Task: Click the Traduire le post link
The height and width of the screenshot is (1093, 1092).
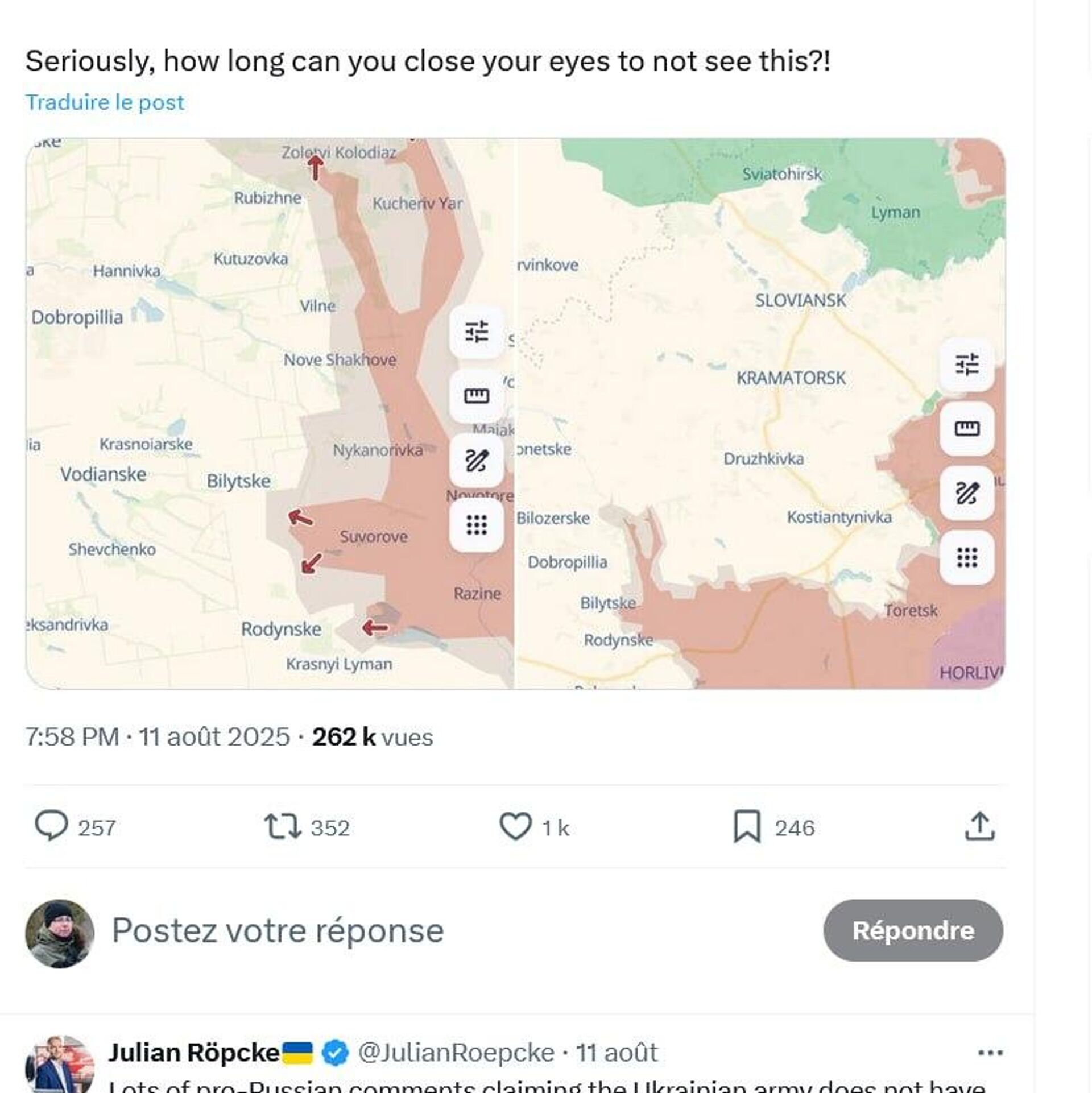Action: click(105, 102)
